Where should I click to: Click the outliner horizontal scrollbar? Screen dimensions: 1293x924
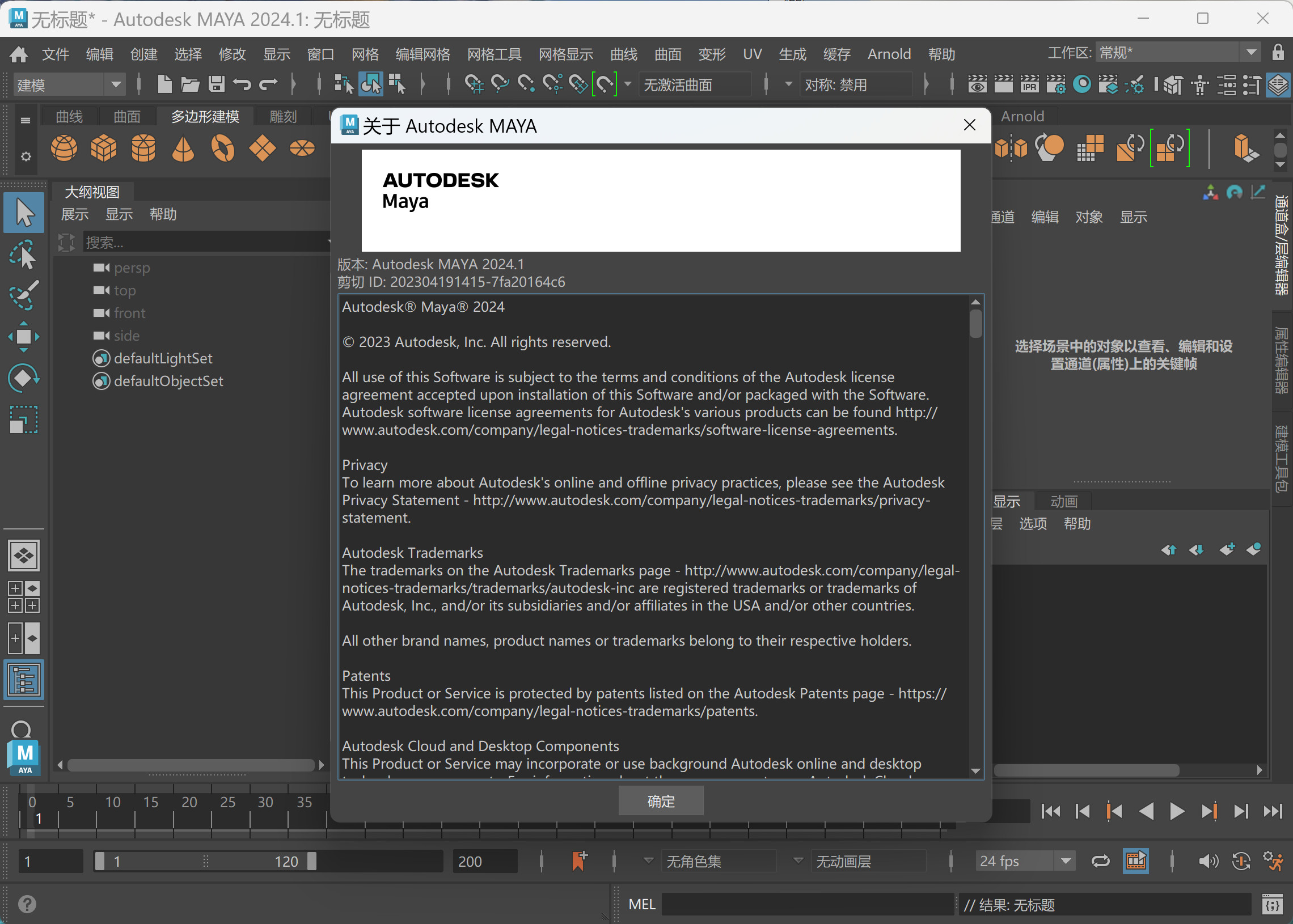191,765
